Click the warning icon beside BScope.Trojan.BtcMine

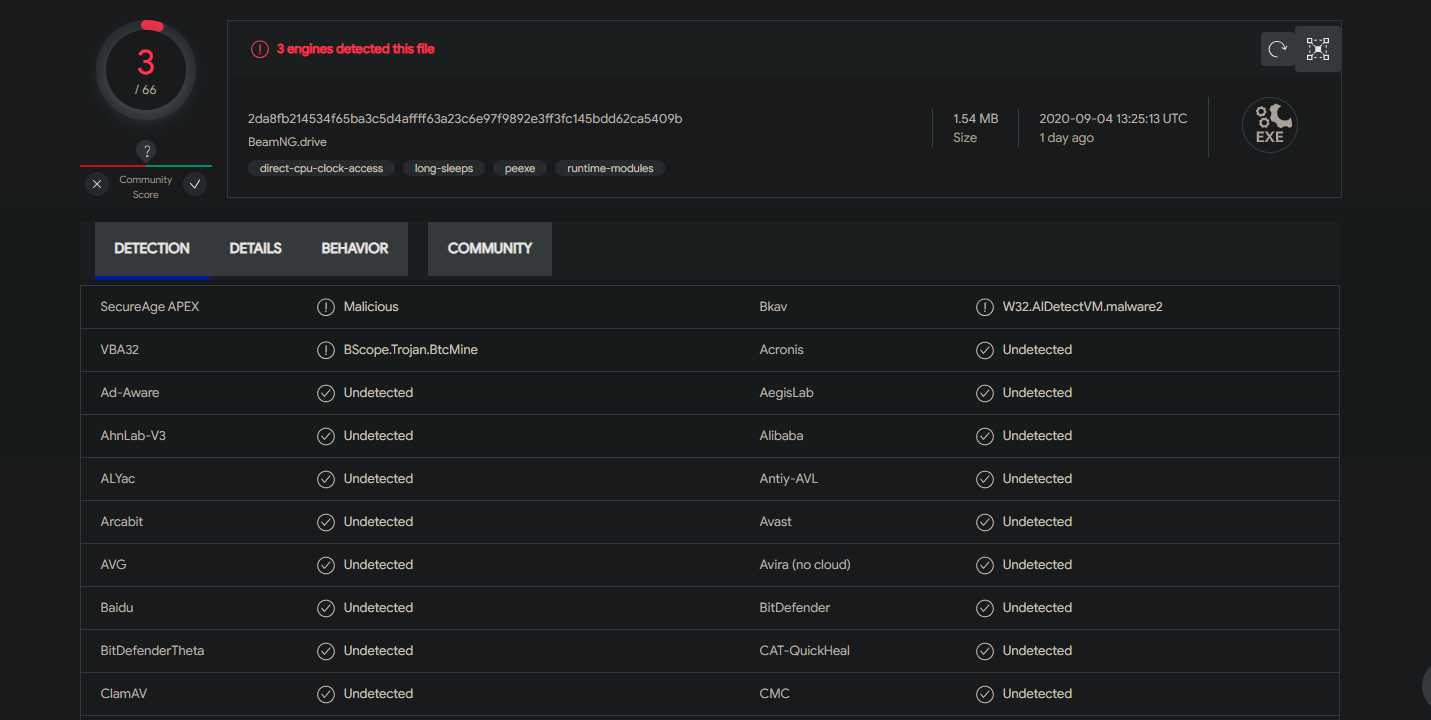click(326, 350)
